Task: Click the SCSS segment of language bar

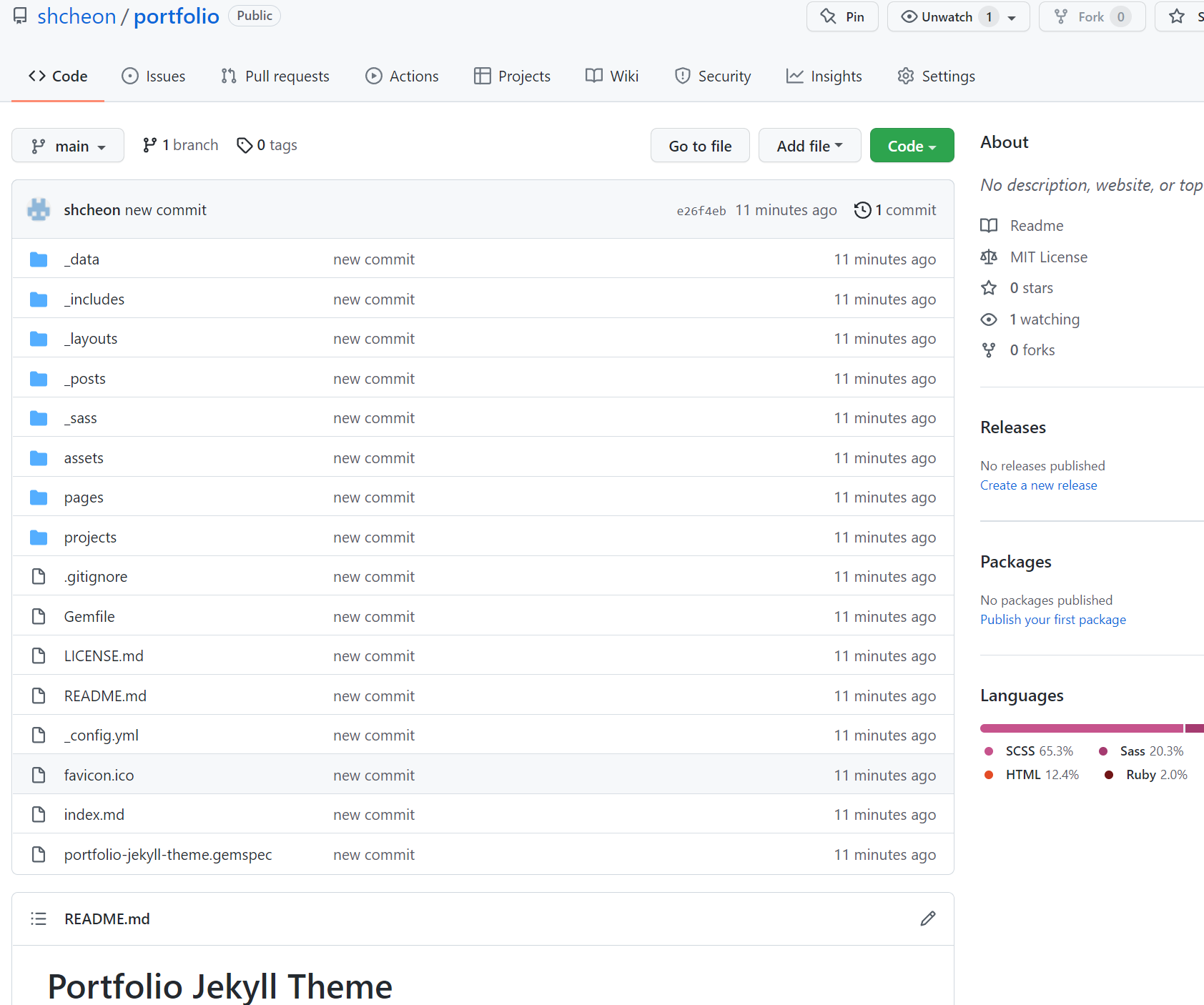Action: (x=1081, y=728)
